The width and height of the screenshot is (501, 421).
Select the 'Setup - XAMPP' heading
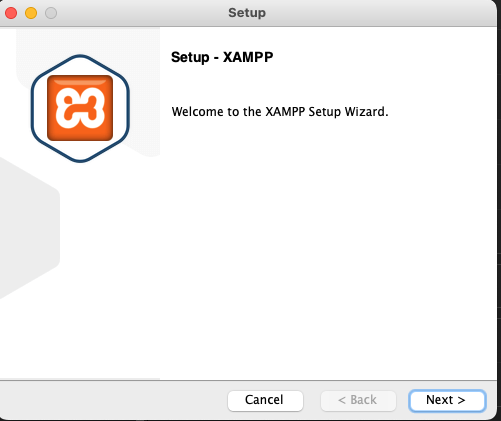[x=222, y=57]
